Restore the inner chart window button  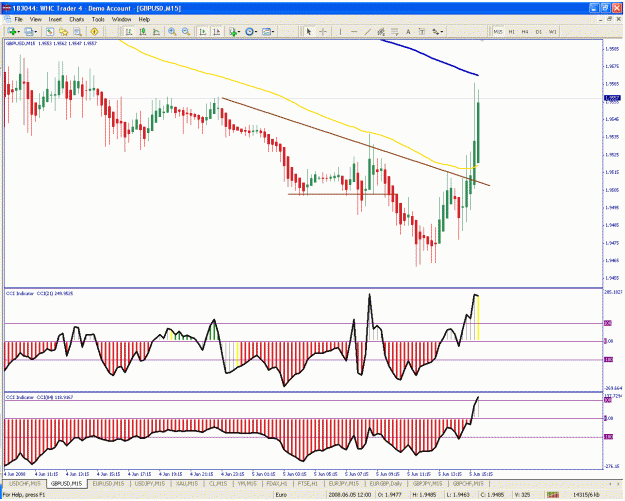point(610,19)
